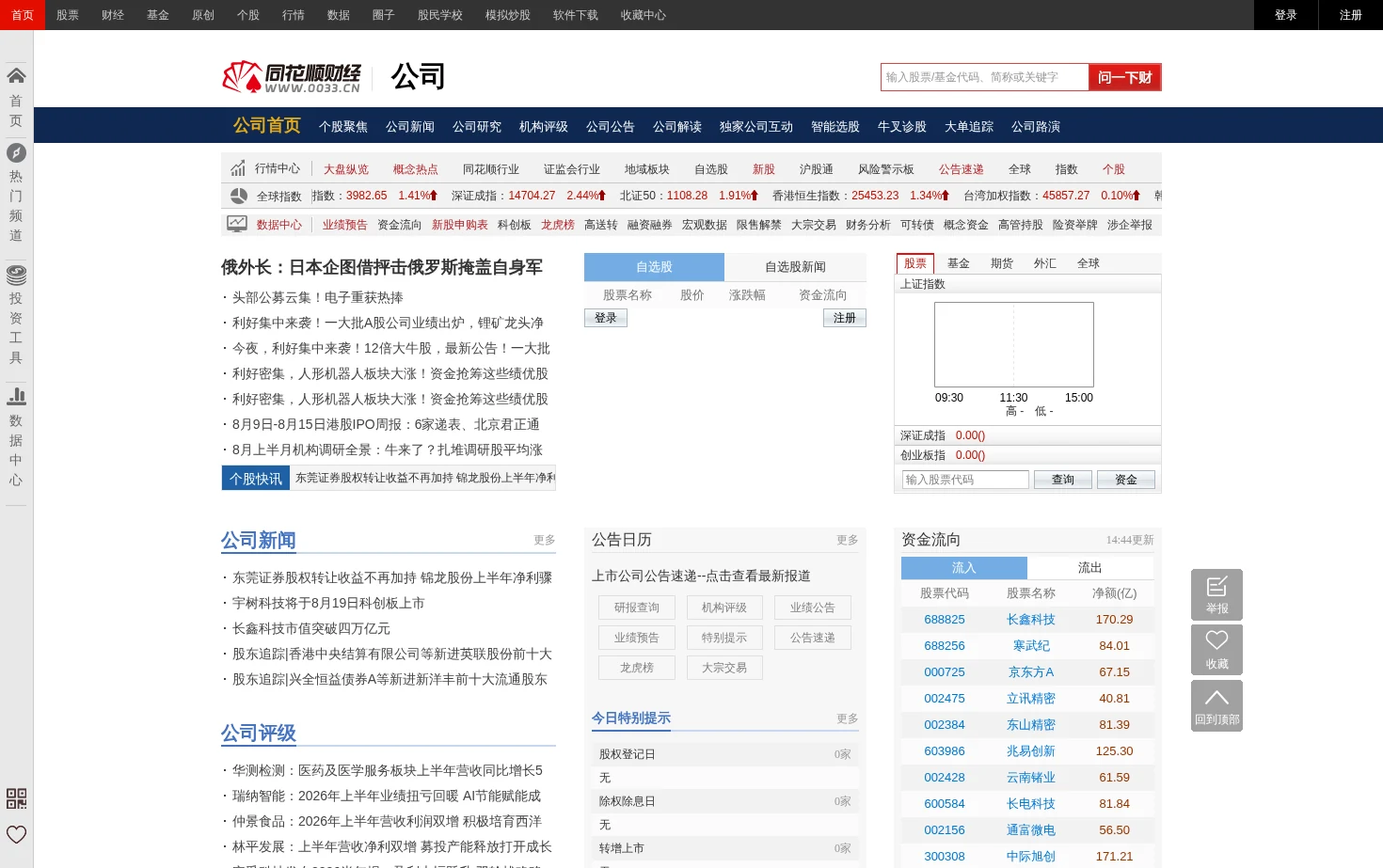Image resolution: width=1383 pixels, height=868 pixels.
Task: Click the heart favorite icon in sidebar
Action: [16, 834]
